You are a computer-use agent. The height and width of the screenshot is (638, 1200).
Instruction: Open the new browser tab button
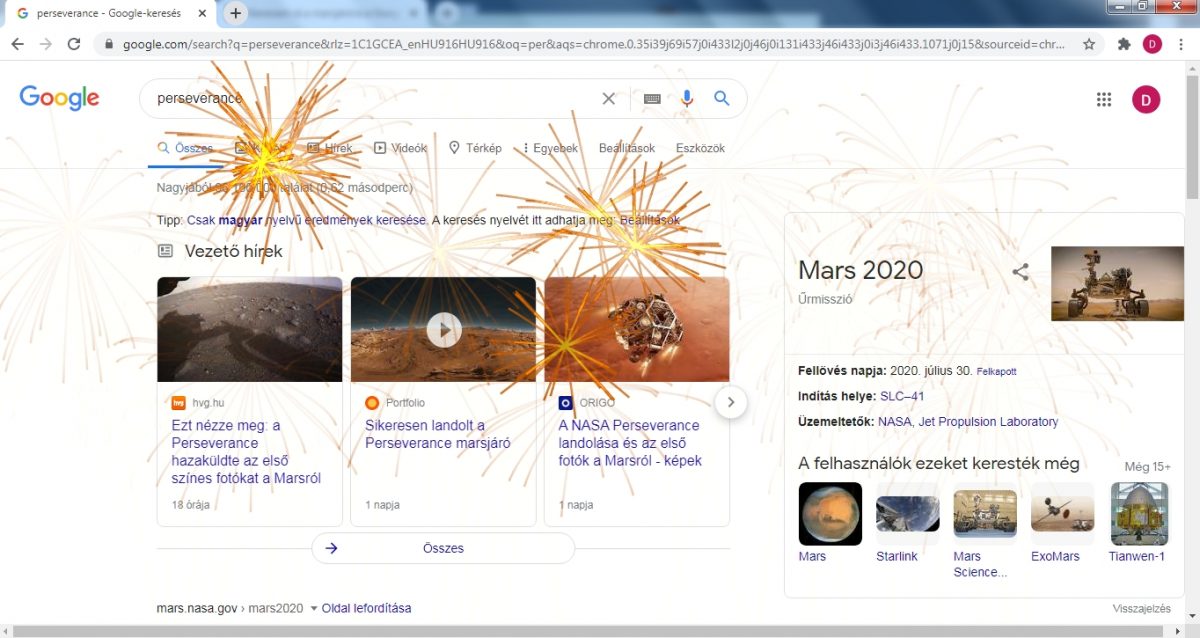point(236,13)
